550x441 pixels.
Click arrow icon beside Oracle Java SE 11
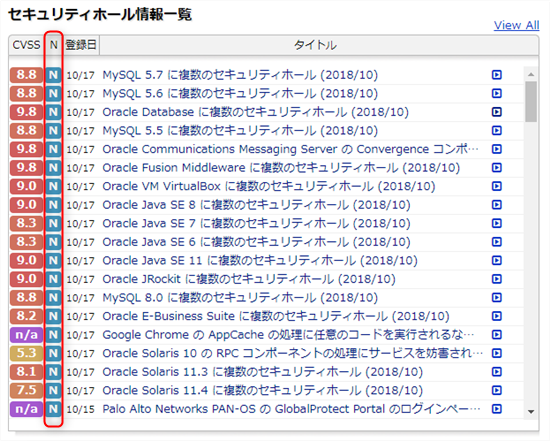pos(496,260)
